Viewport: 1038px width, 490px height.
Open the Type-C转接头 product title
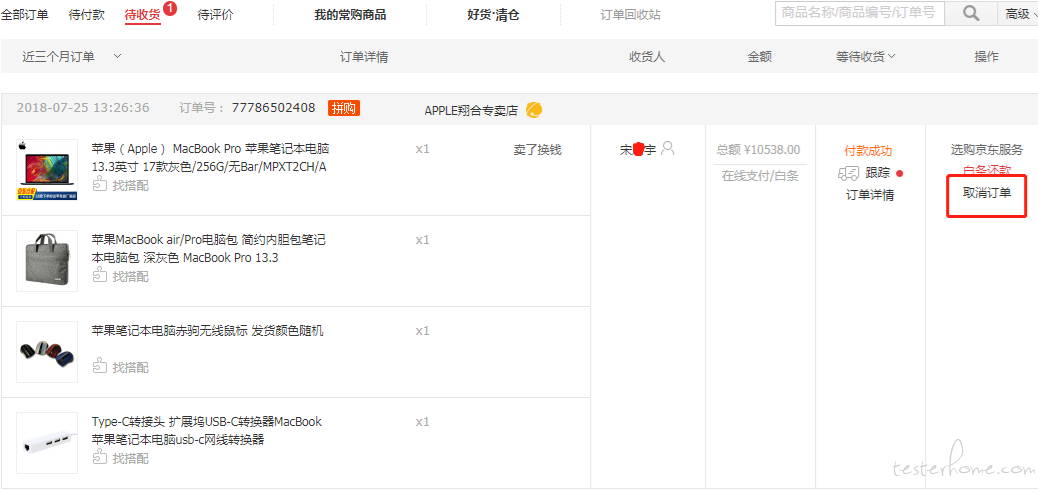207,430
